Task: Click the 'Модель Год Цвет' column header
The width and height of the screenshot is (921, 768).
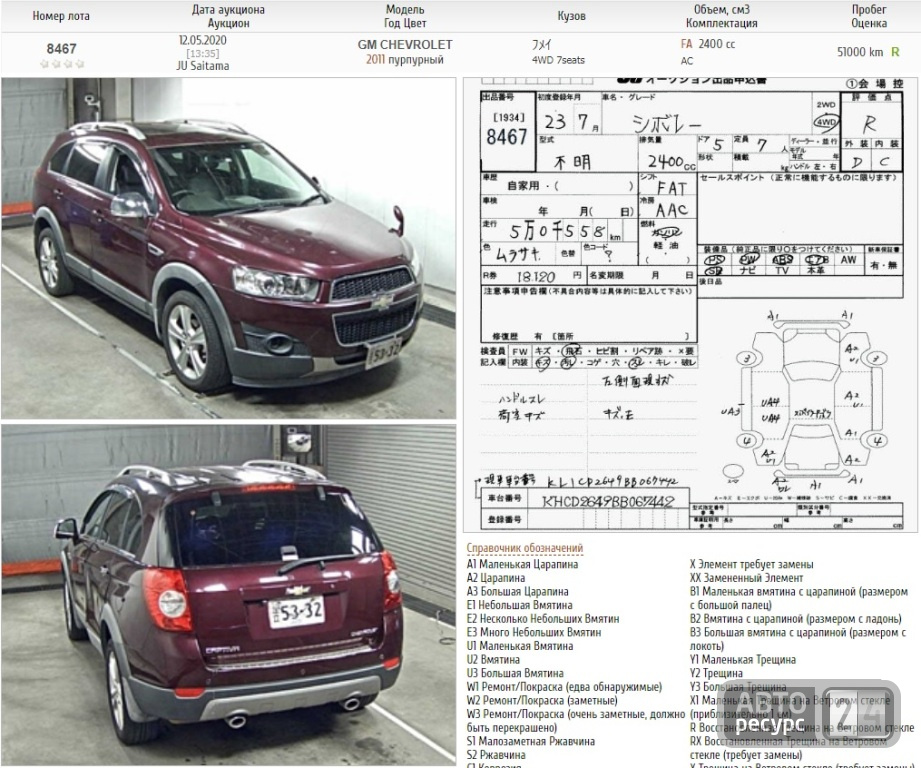Action: pyautogui.click(x=405, y=16)
